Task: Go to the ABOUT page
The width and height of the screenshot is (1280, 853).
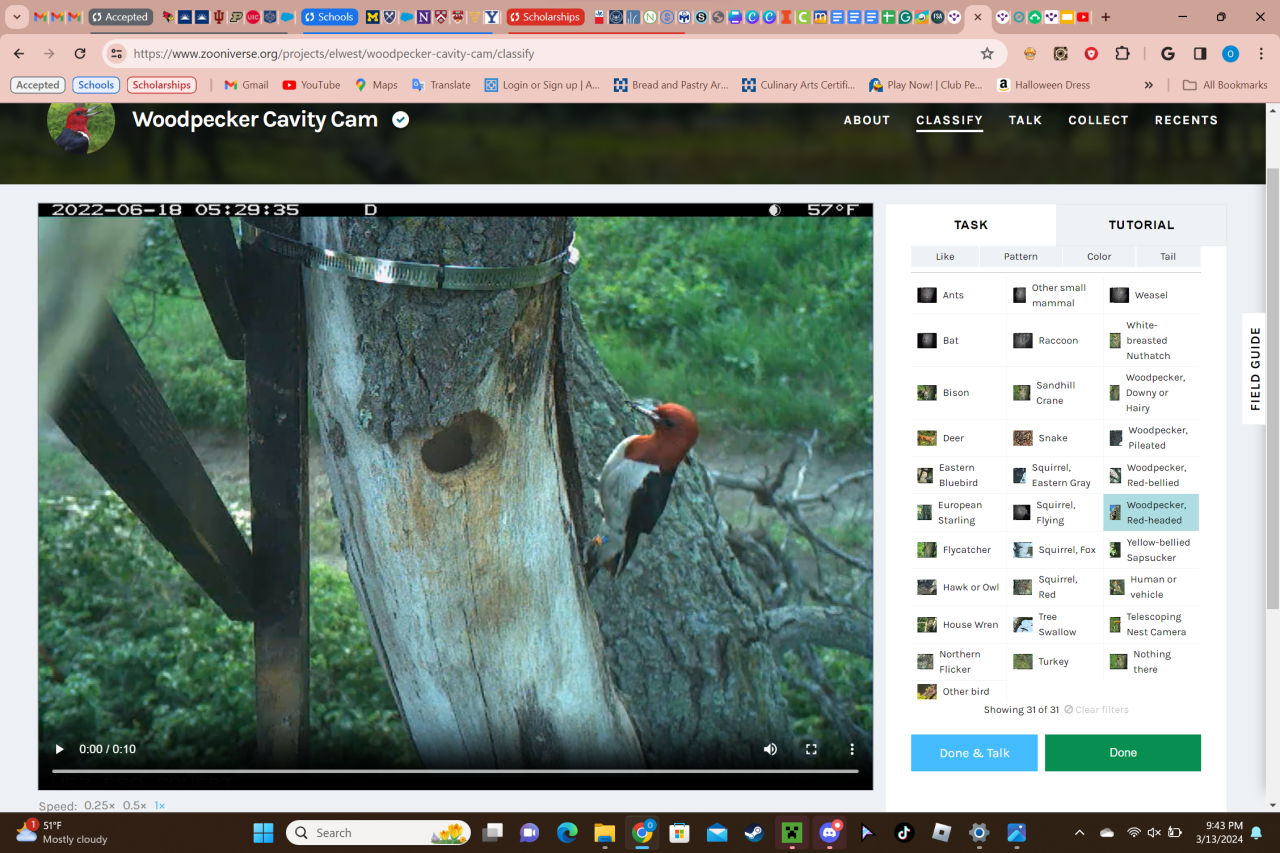Action: pyautogui.click(x=867, y=120)
